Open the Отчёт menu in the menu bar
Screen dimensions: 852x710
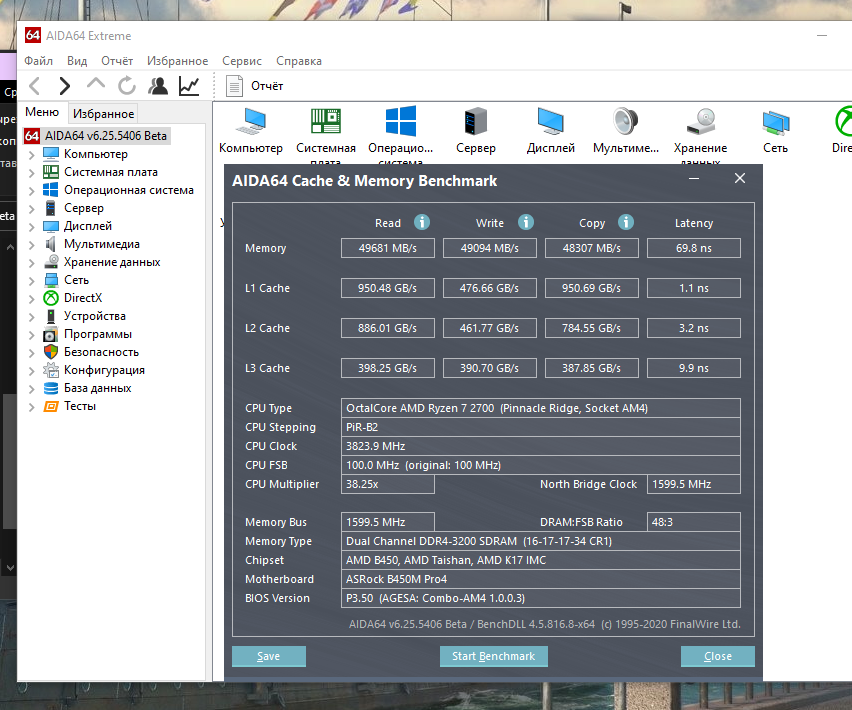click(117, 61)
